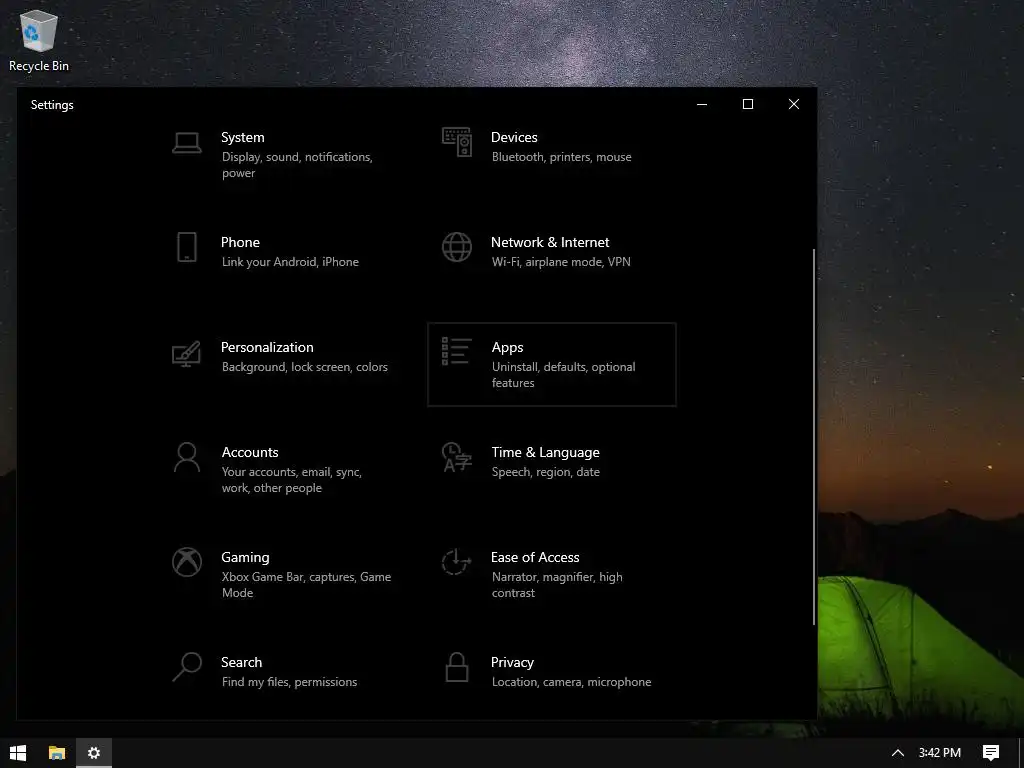Click the Show desktop sliver

coord(1021,753)
